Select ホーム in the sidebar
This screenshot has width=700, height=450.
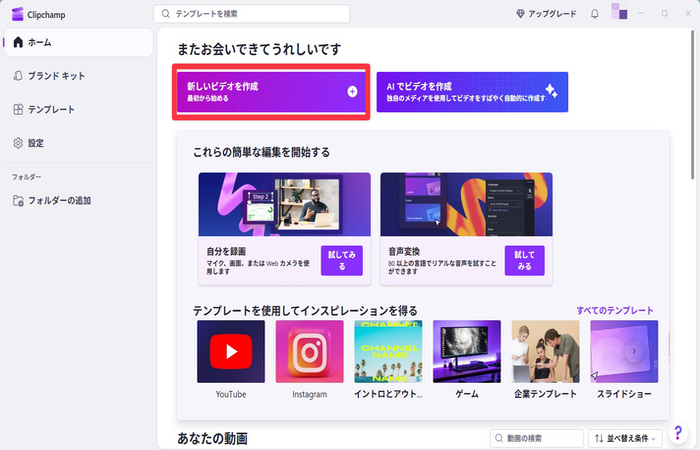click(40, 43)
